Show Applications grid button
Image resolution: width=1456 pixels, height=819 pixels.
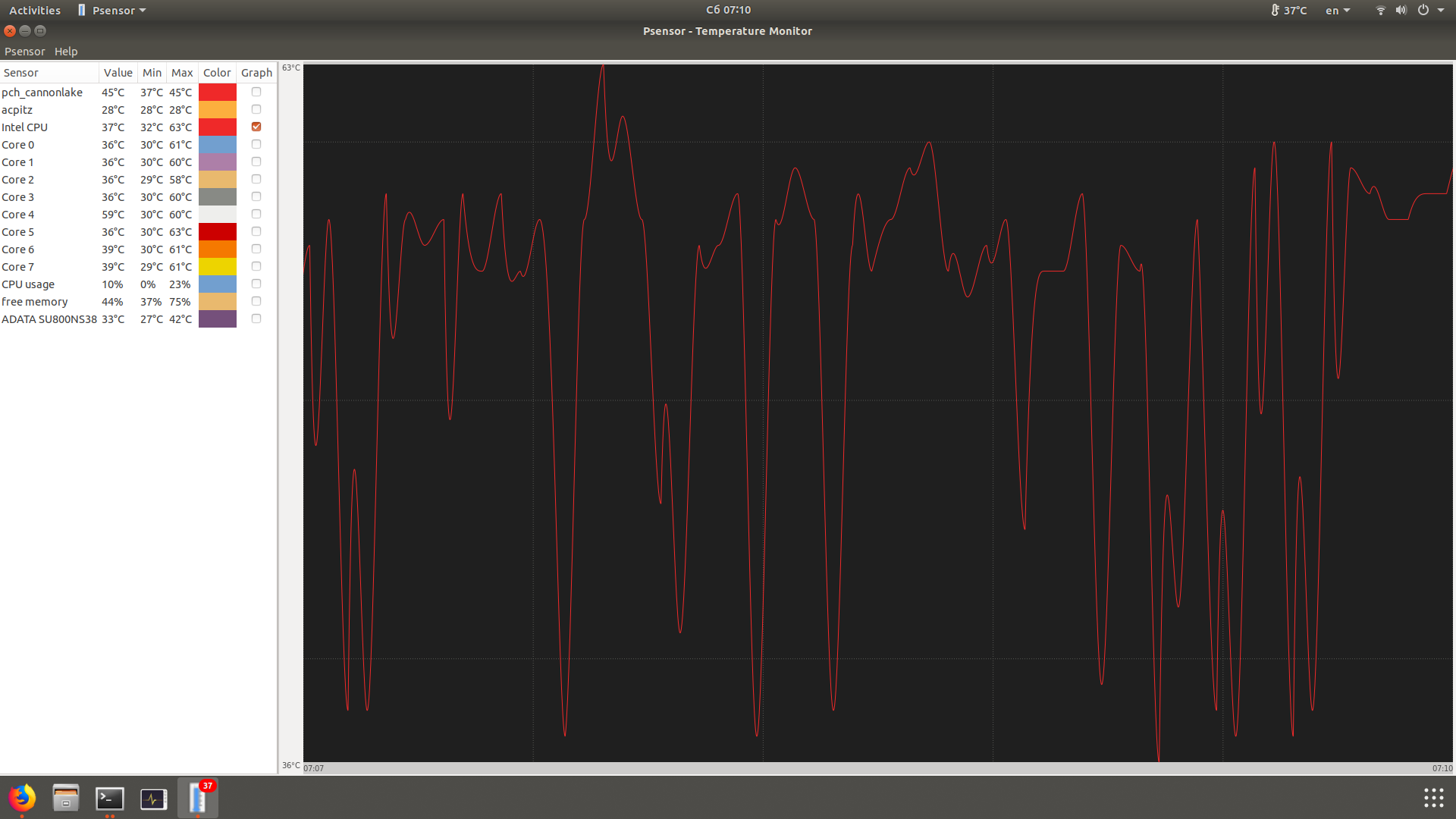pyautogui.click(x=1433, y=798)
